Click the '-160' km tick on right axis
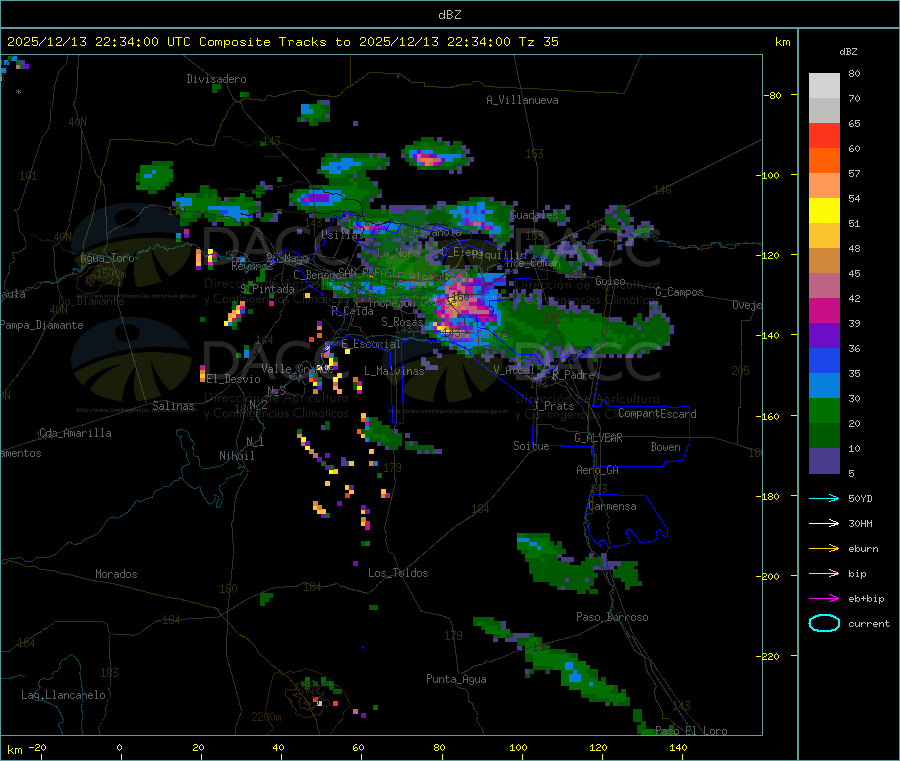 coord(770,417)
